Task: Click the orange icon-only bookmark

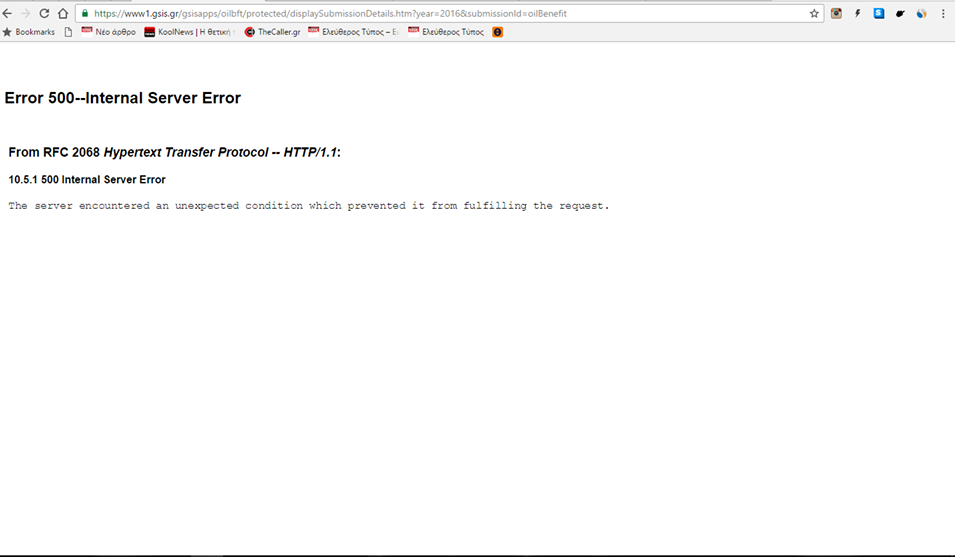Action: coord(498,32)
